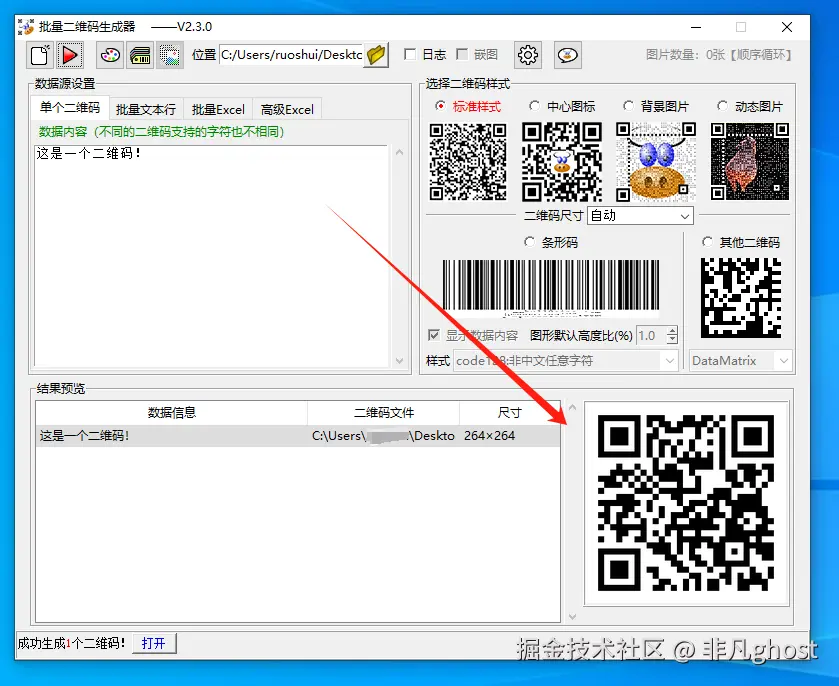Uncheck the 显示数据内容 checkbox
Image resolution: width=839 pixels, height=686 pixels.
tap(434, 335)
